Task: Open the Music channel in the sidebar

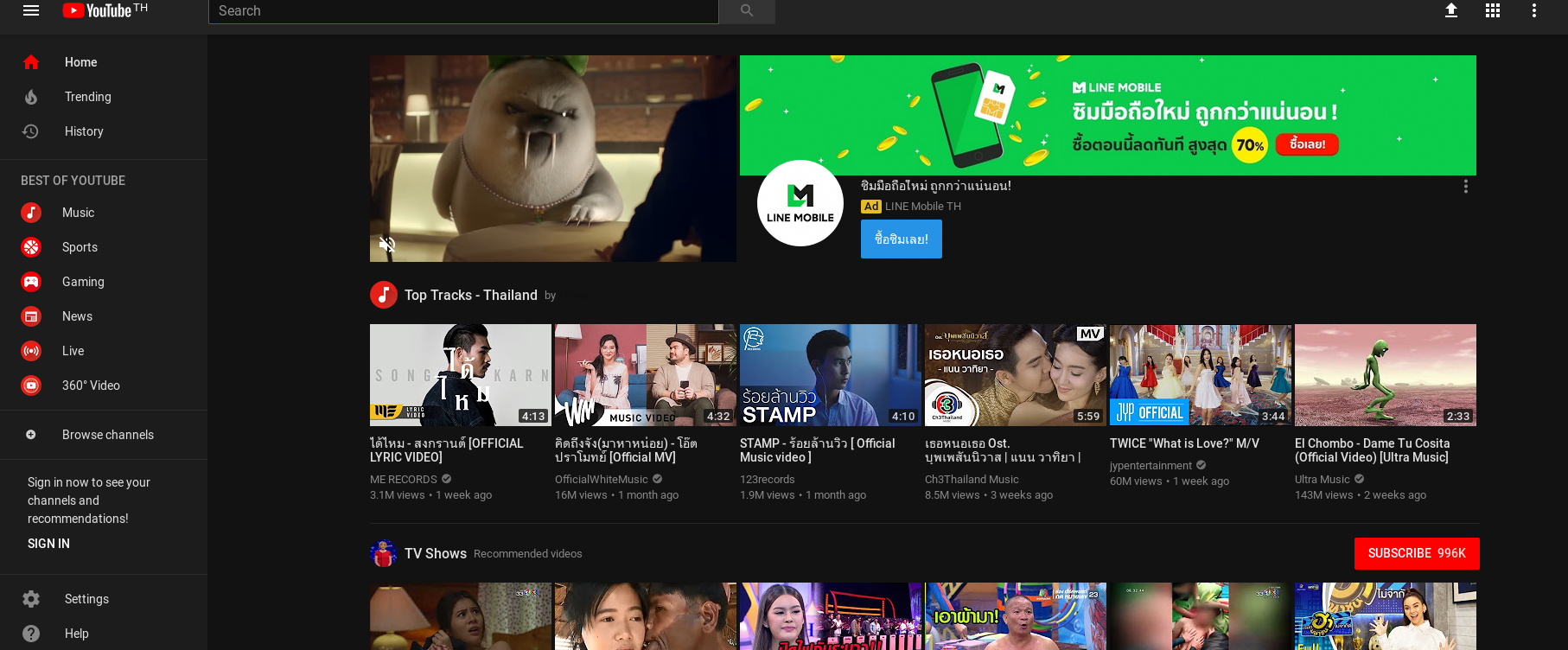Action: click(104, 213)
